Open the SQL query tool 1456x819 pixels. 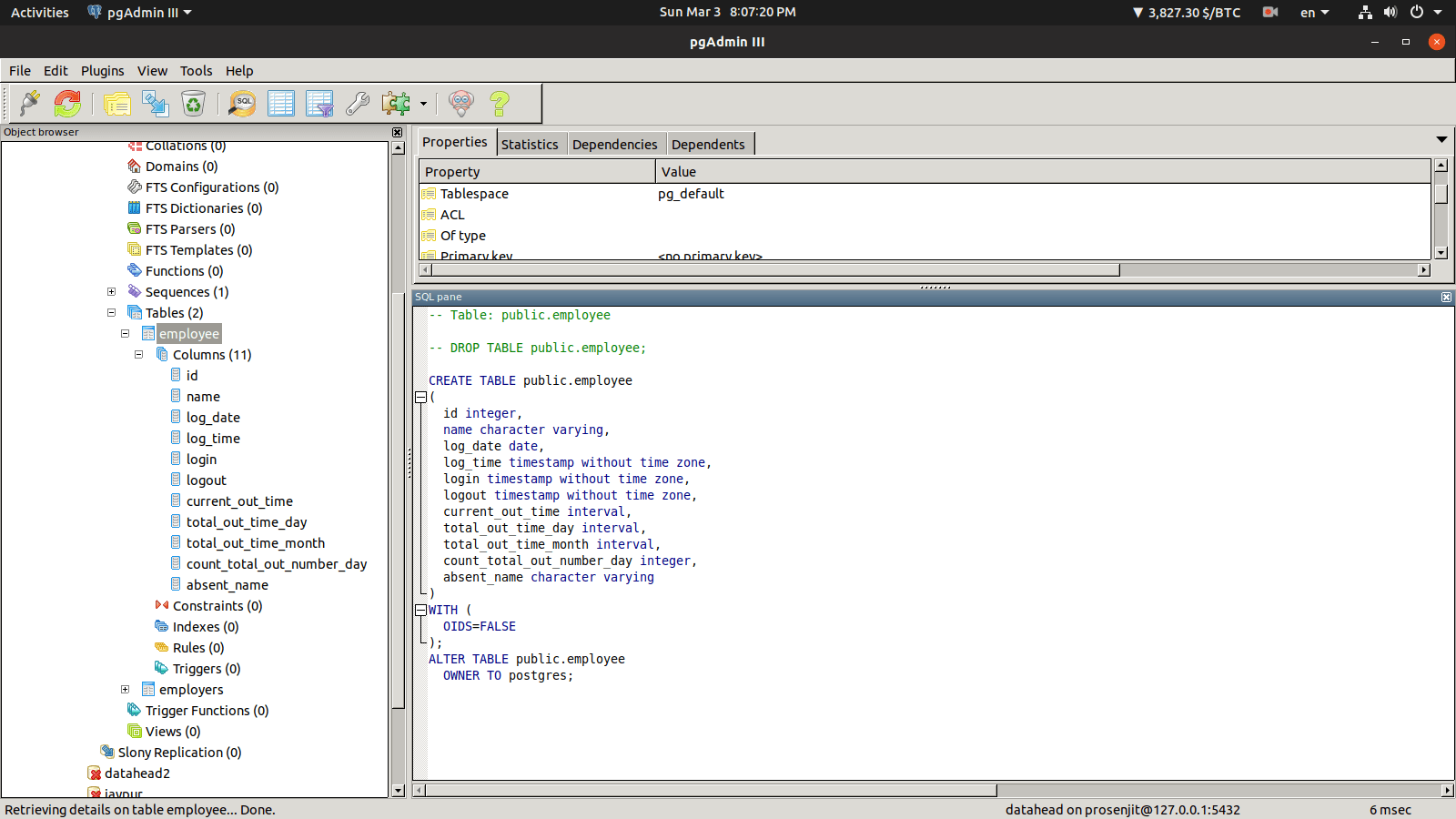coord(242,104)
